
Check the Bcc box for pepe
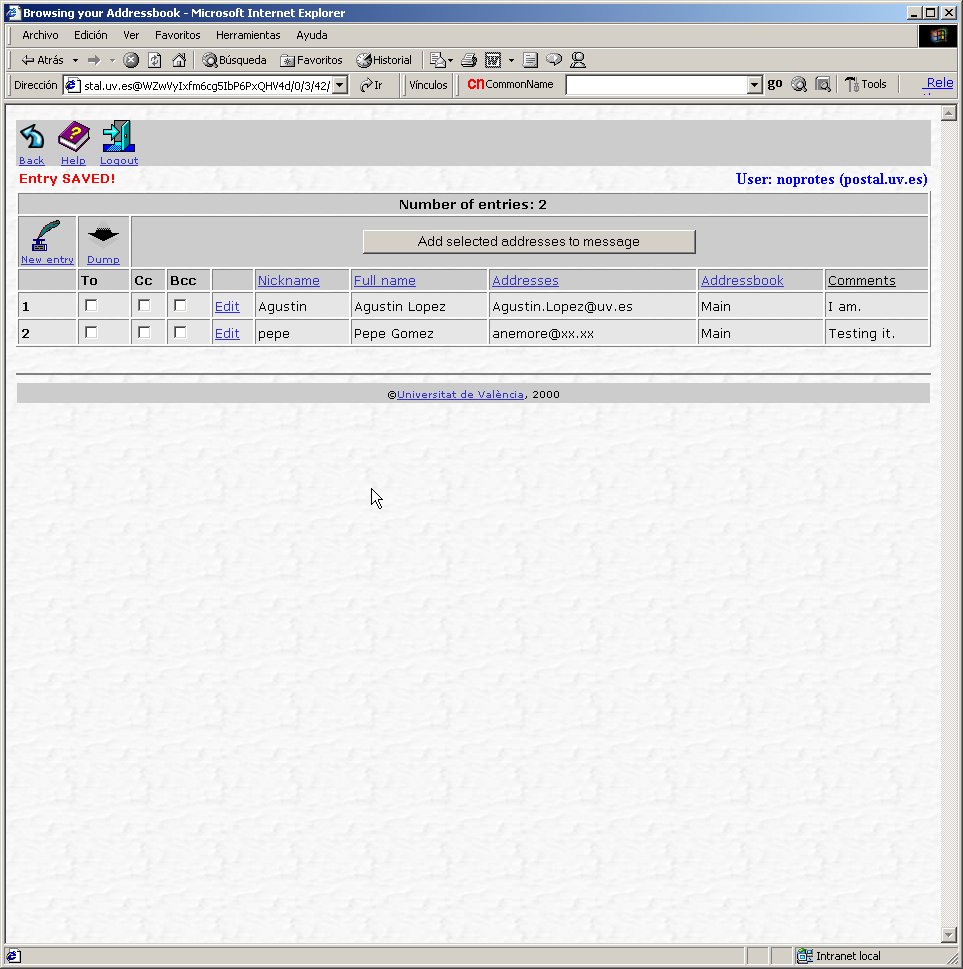click(x=180, y=332)
